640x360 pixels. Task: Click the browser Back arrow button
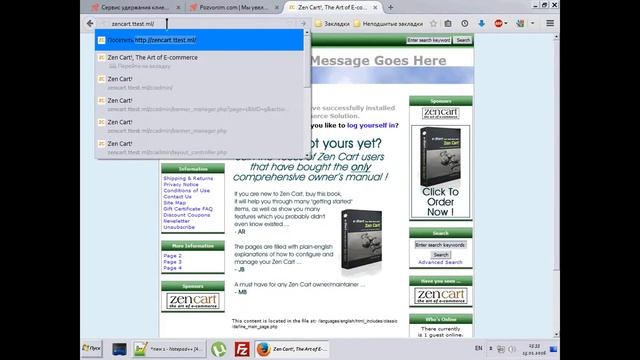pyautogui.click(x=90, y=24)
